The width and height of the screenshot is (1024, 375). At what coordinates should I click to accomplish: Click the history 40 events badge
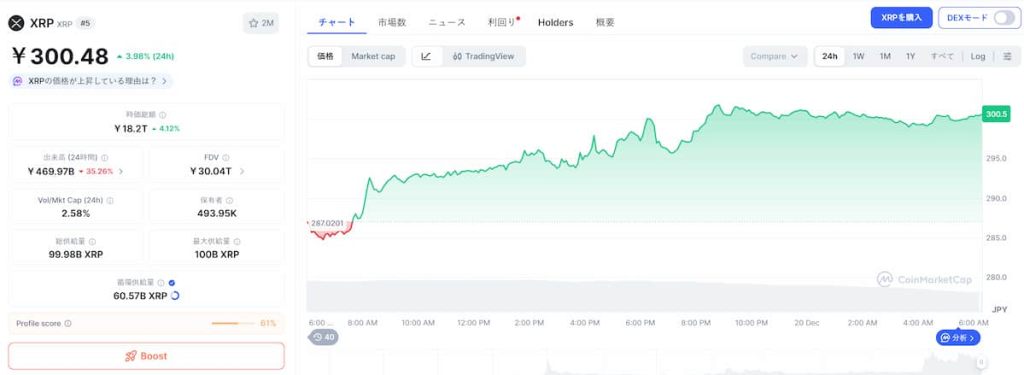pyautogui.click(x=324, y=337)
